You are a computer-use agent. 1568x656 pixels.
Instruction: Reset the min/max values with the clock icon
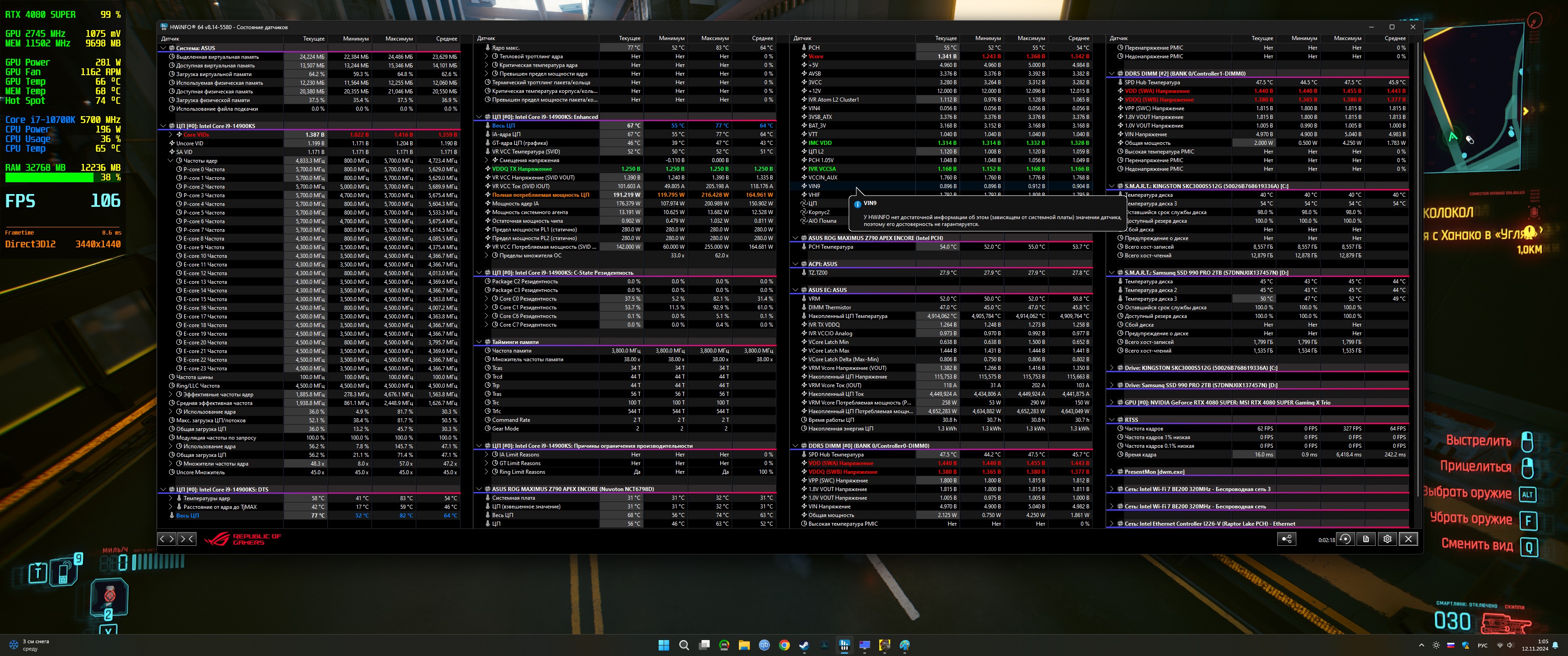1345,539
